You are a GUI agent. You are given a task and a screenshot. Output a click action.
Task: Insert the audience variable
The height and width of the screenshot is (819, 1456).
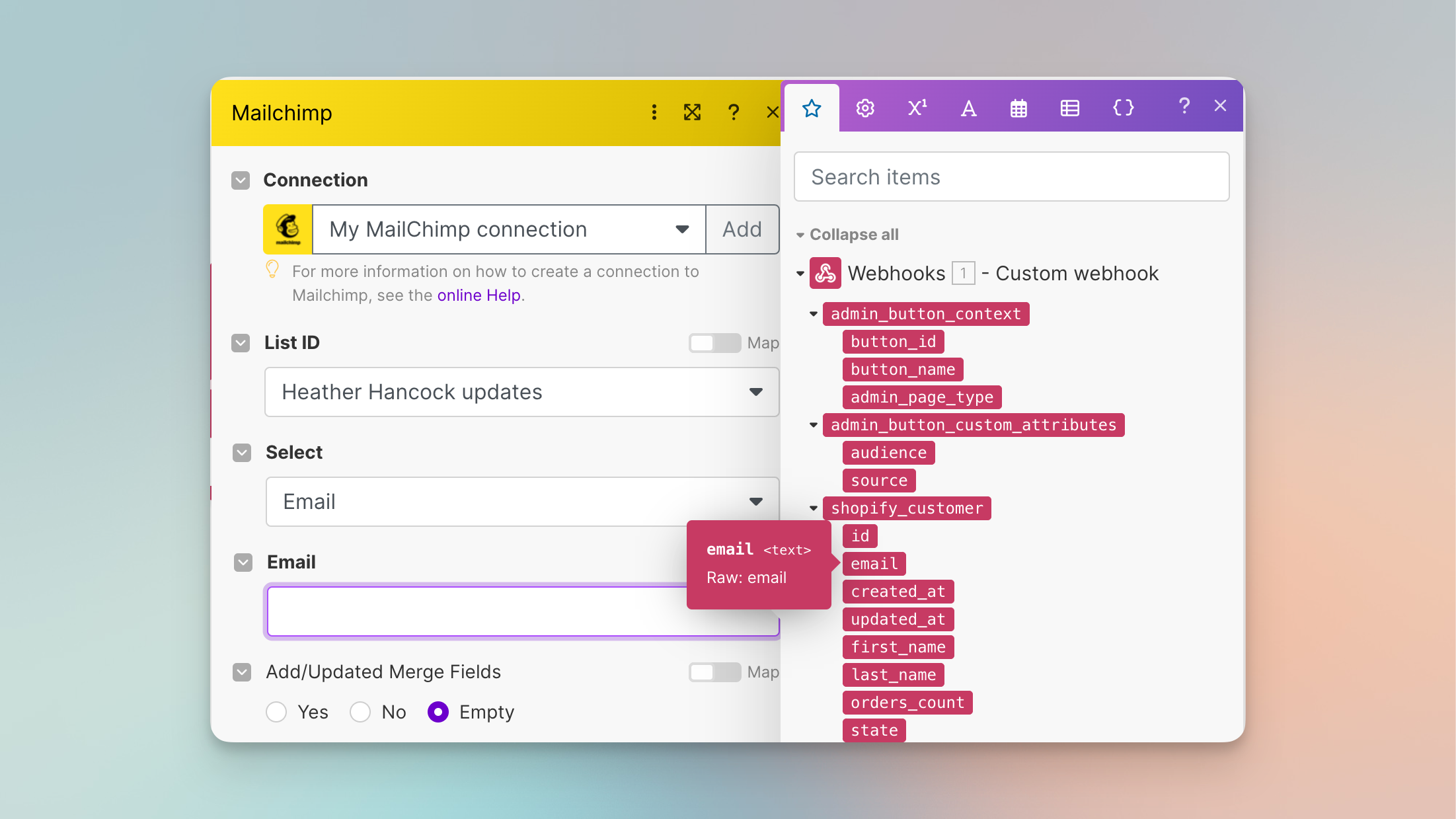[x=888, y=453]
